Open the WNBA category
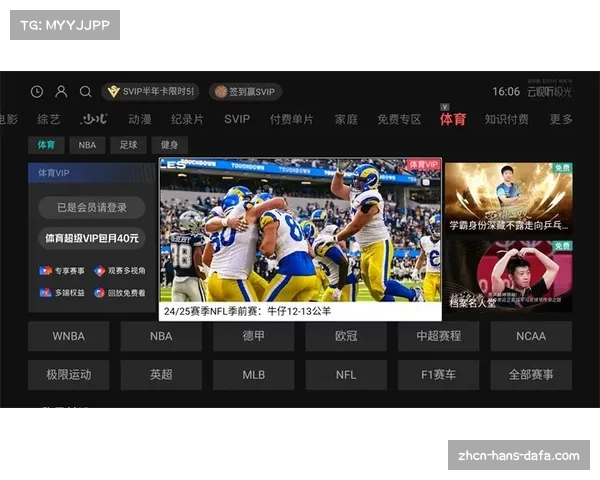Viewport: 600px width, 480px height. click(x=69, y=336)
